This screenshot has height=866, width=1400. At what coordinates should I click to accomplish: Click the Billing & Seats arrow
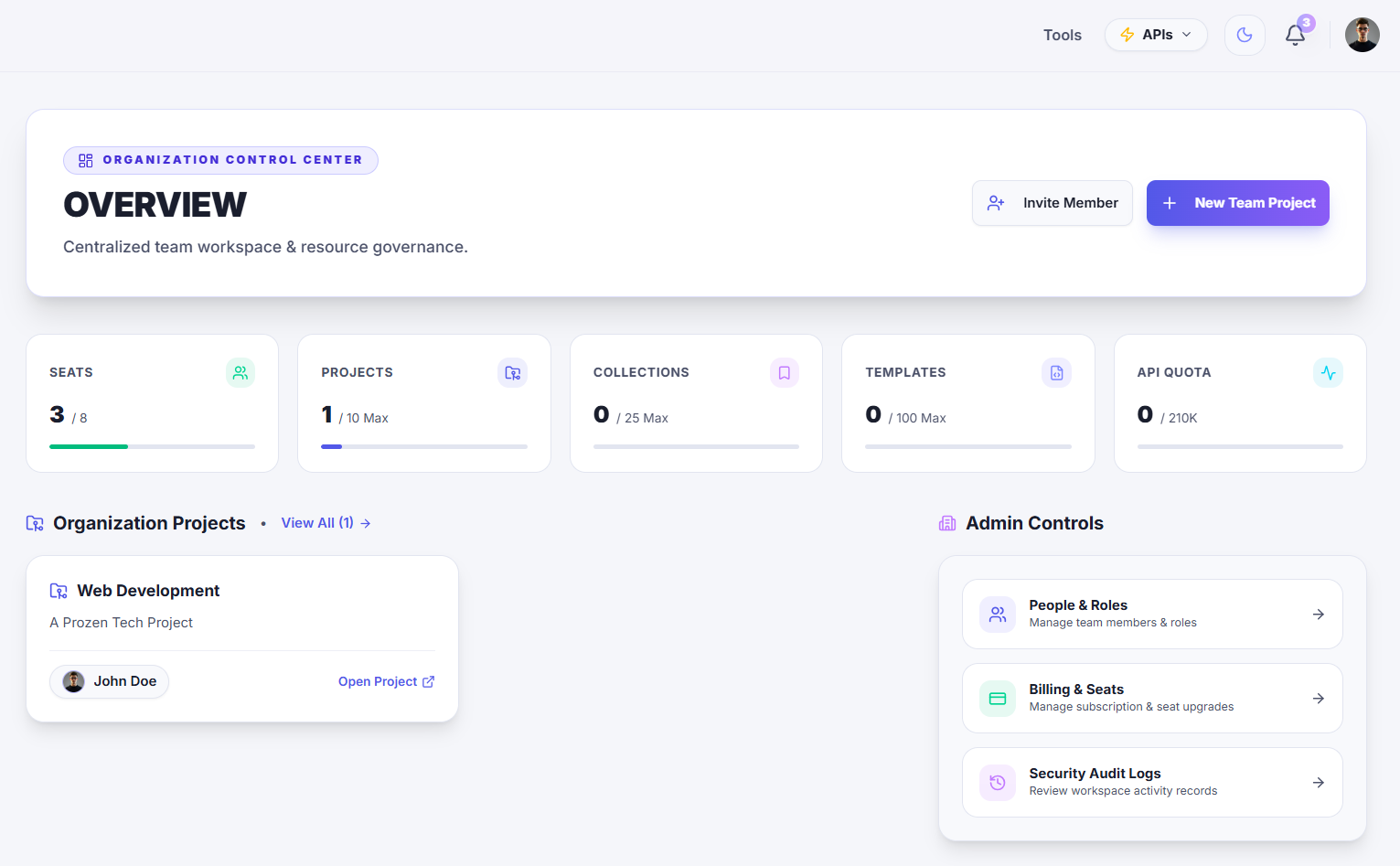click(x=1319, y=699)
